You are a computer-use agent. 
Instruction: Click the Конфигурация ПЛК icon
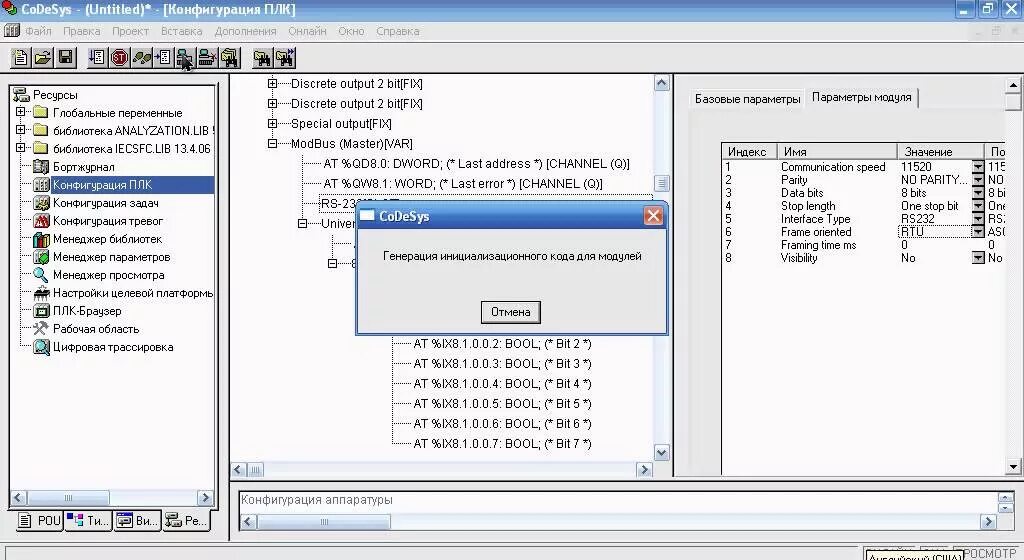pyautogui.click(x=40, y=185)
